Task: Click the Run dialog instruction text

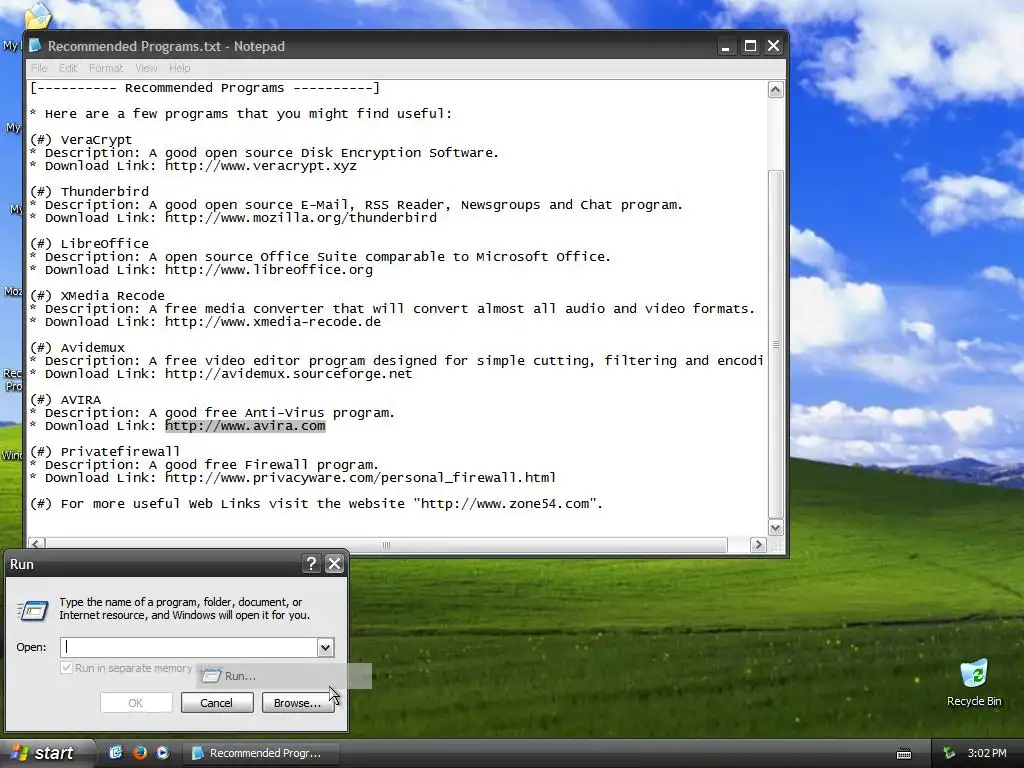Action: [x=184, y=609]
